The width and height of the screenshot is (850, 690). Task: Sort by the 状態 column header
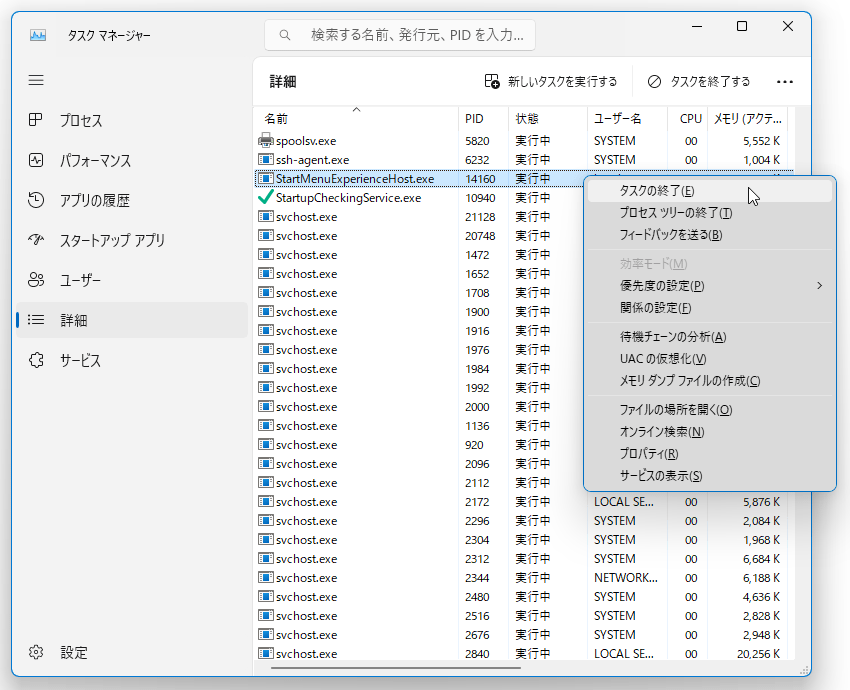coord(548,118)
